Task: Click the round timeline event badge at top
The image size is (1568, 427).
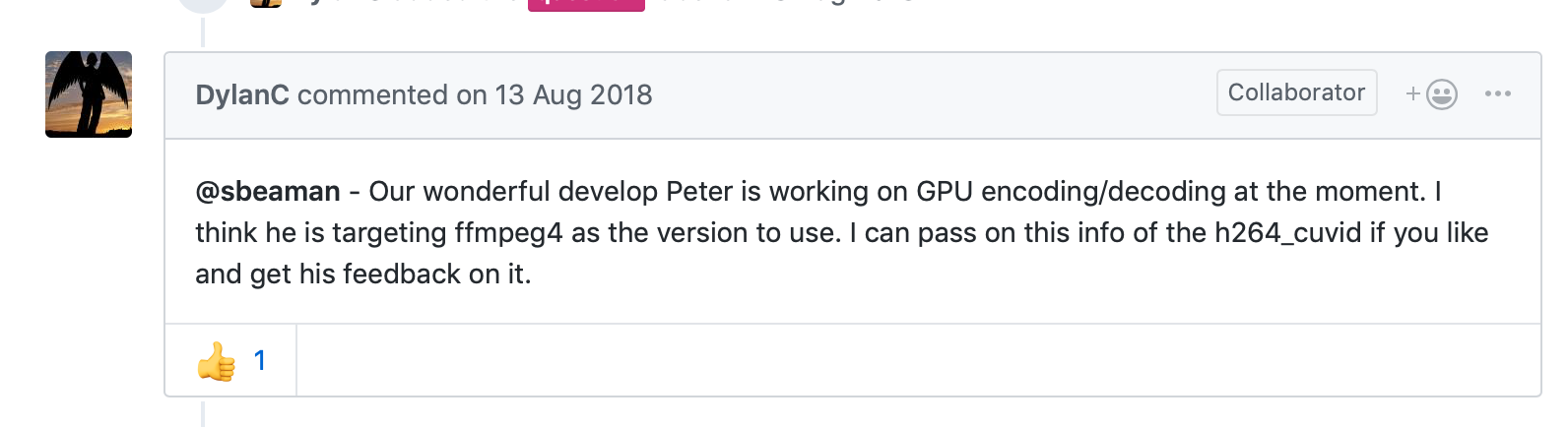Action: point(203,5)
